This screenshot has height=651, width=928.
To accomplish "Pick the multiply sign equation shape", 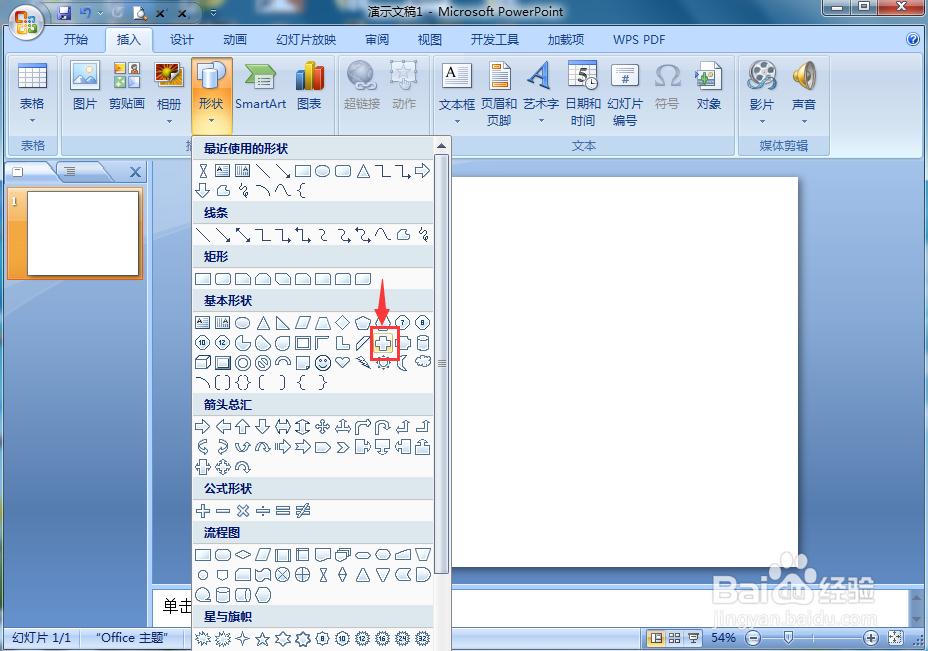I will pos(243,511).
